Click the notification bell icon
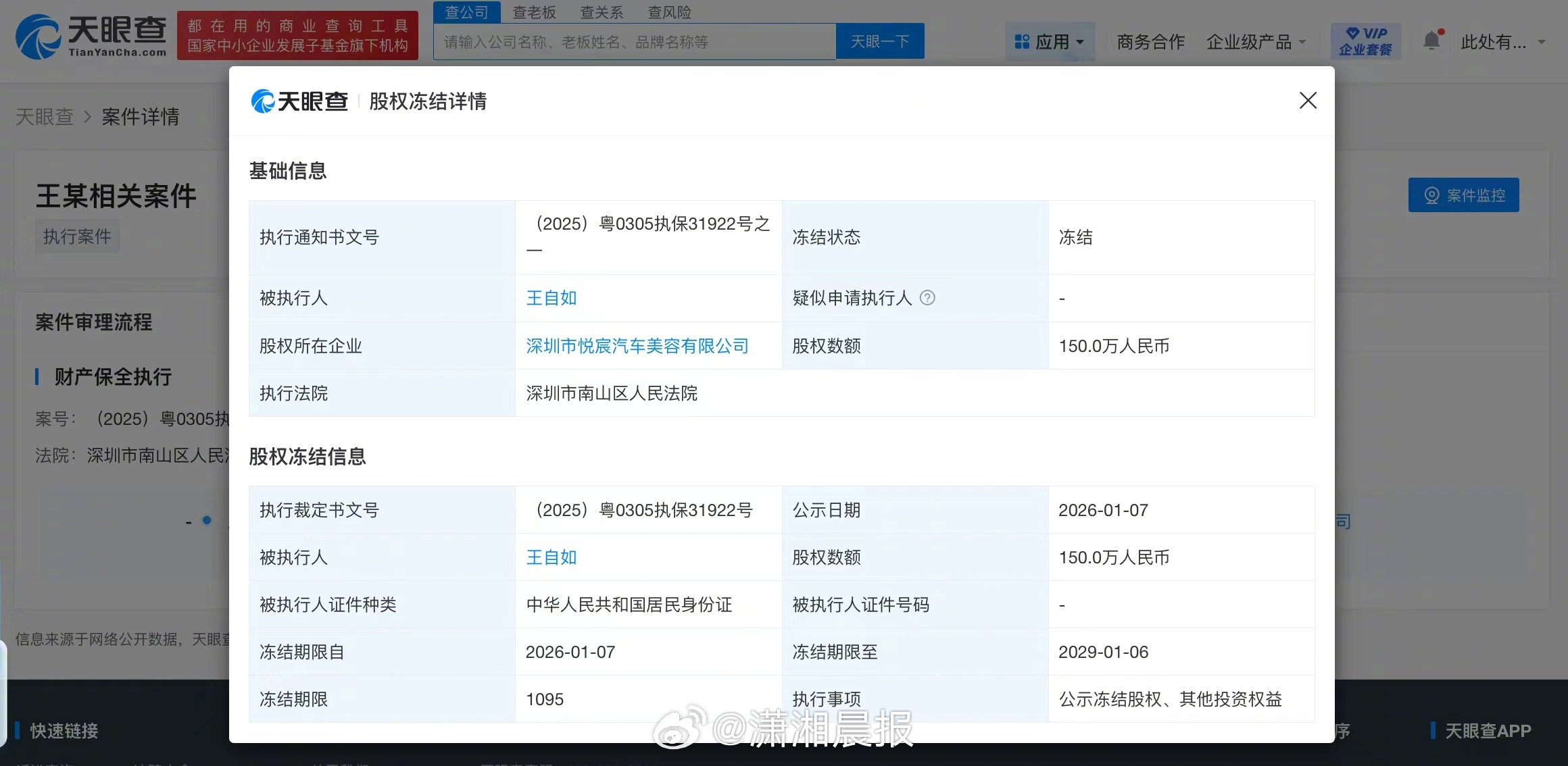The image size is (1568, 766). (x=1431, y=41)
